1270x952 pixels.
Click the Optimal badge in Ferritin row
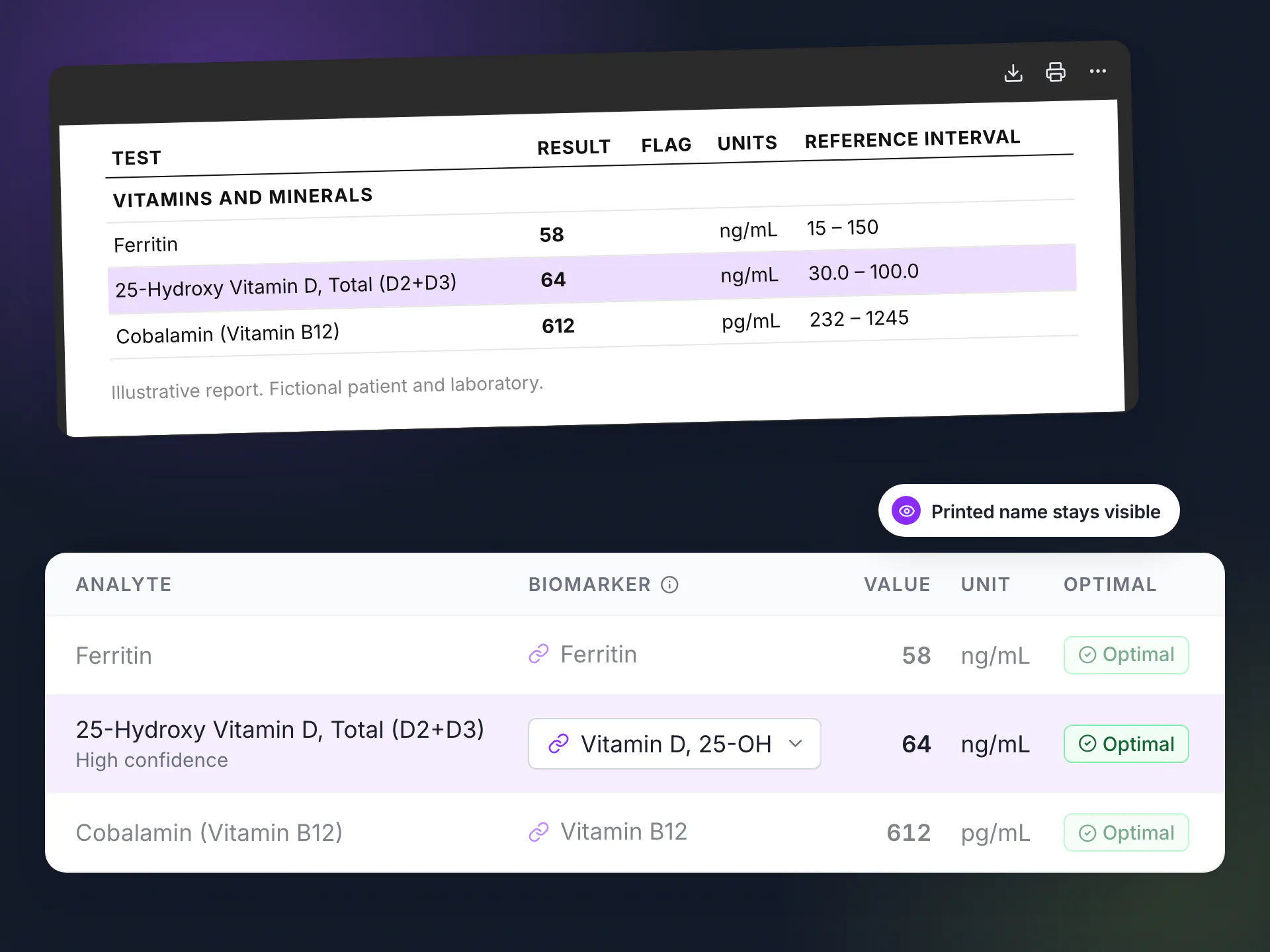pyautogui.click(x=1126, y=654)
